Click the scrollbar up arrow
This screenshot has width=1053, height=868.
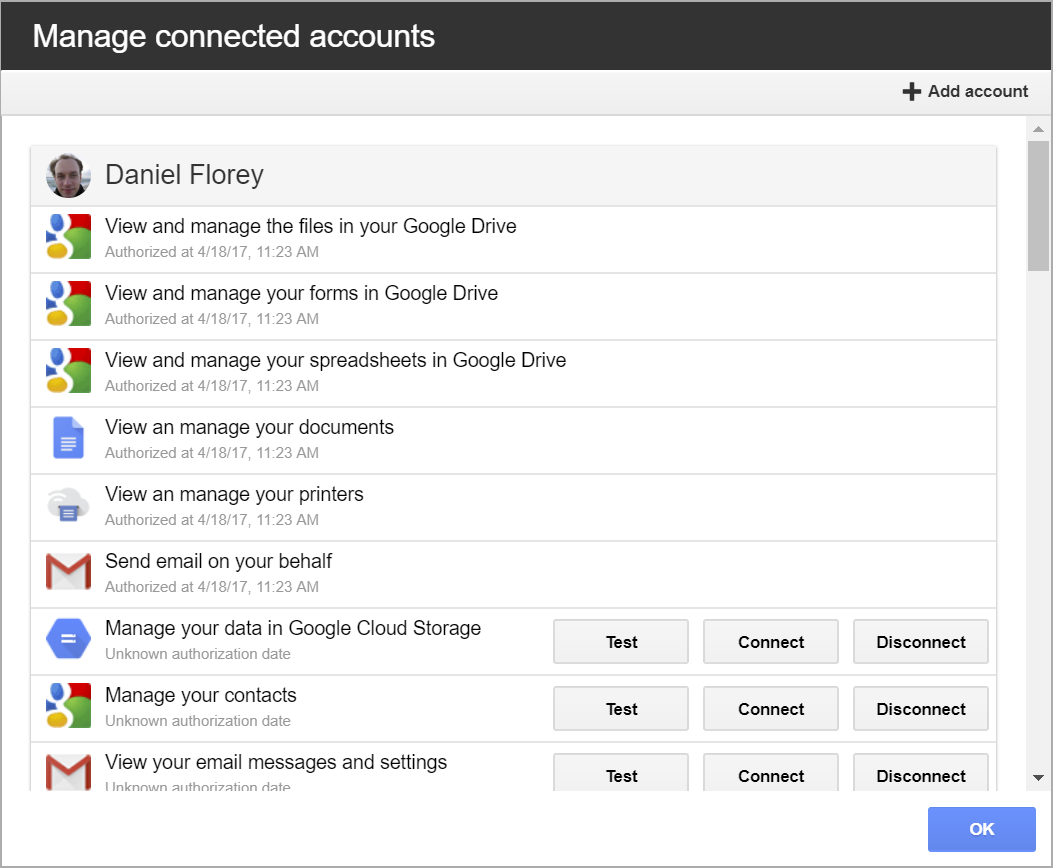[x=1038, y=129]
